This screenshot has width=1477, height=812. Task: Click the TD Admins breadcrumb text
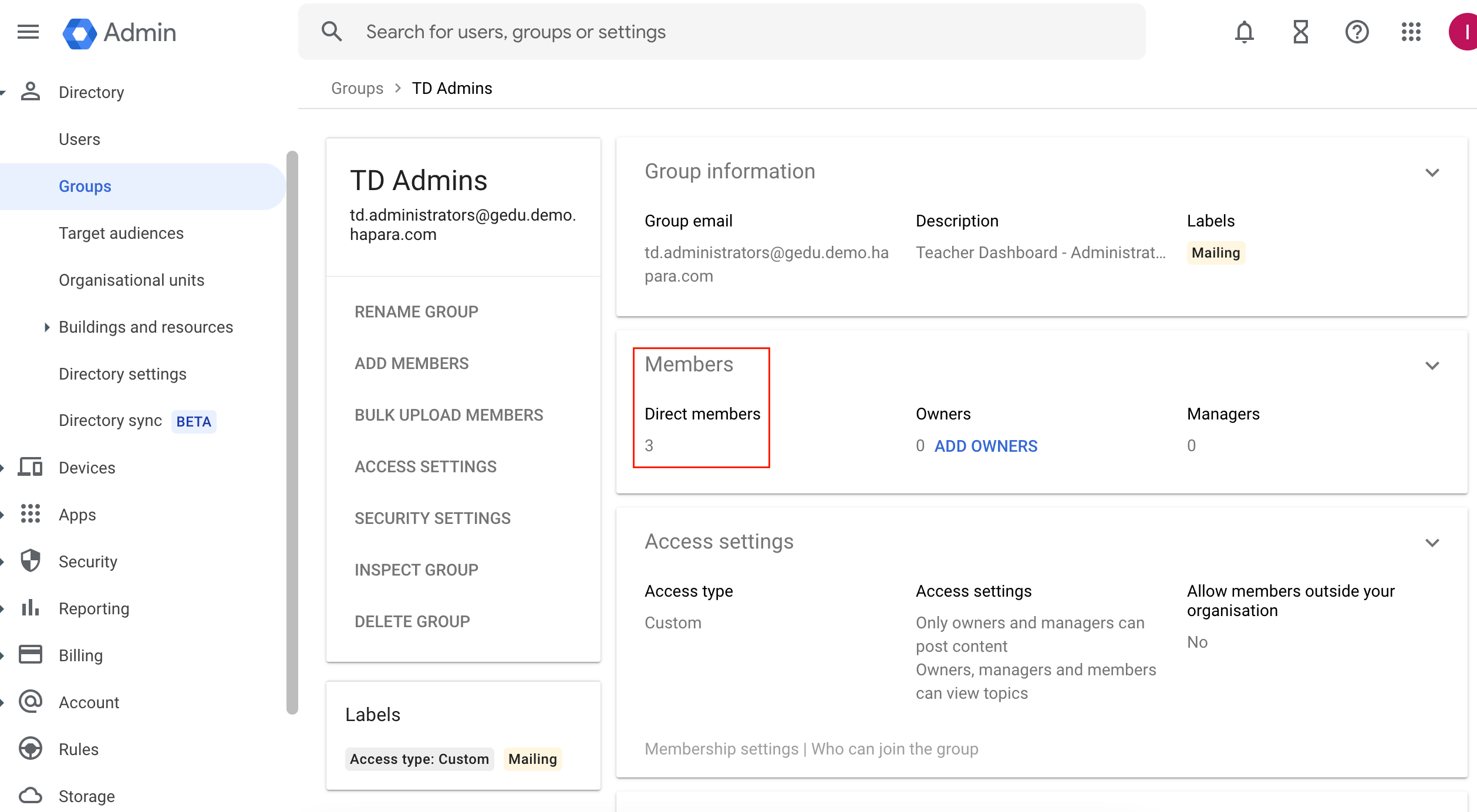452,88
